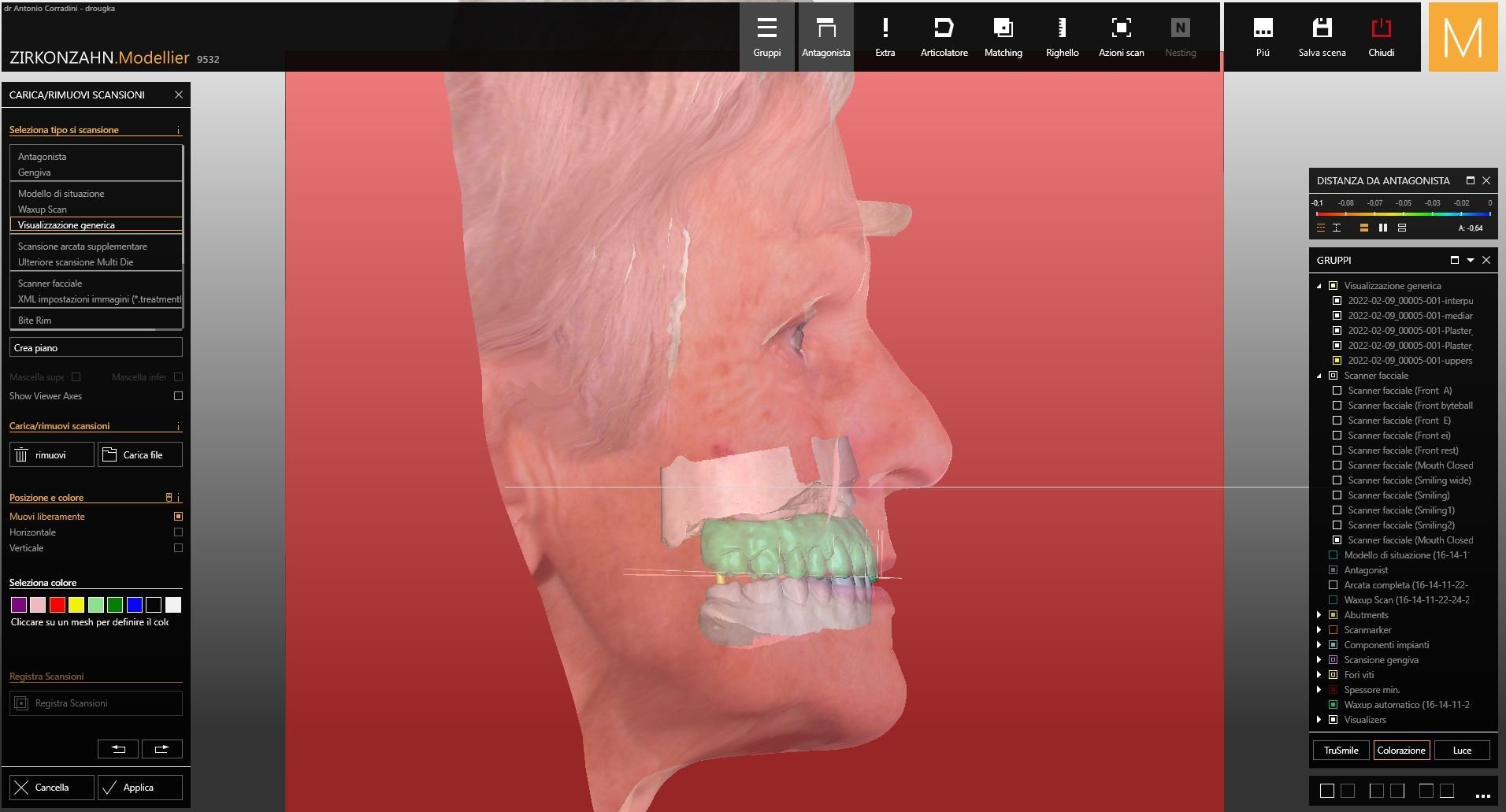
Task: Pick the red color swatch
Action: pyautogui.click(x=57, y=605)
